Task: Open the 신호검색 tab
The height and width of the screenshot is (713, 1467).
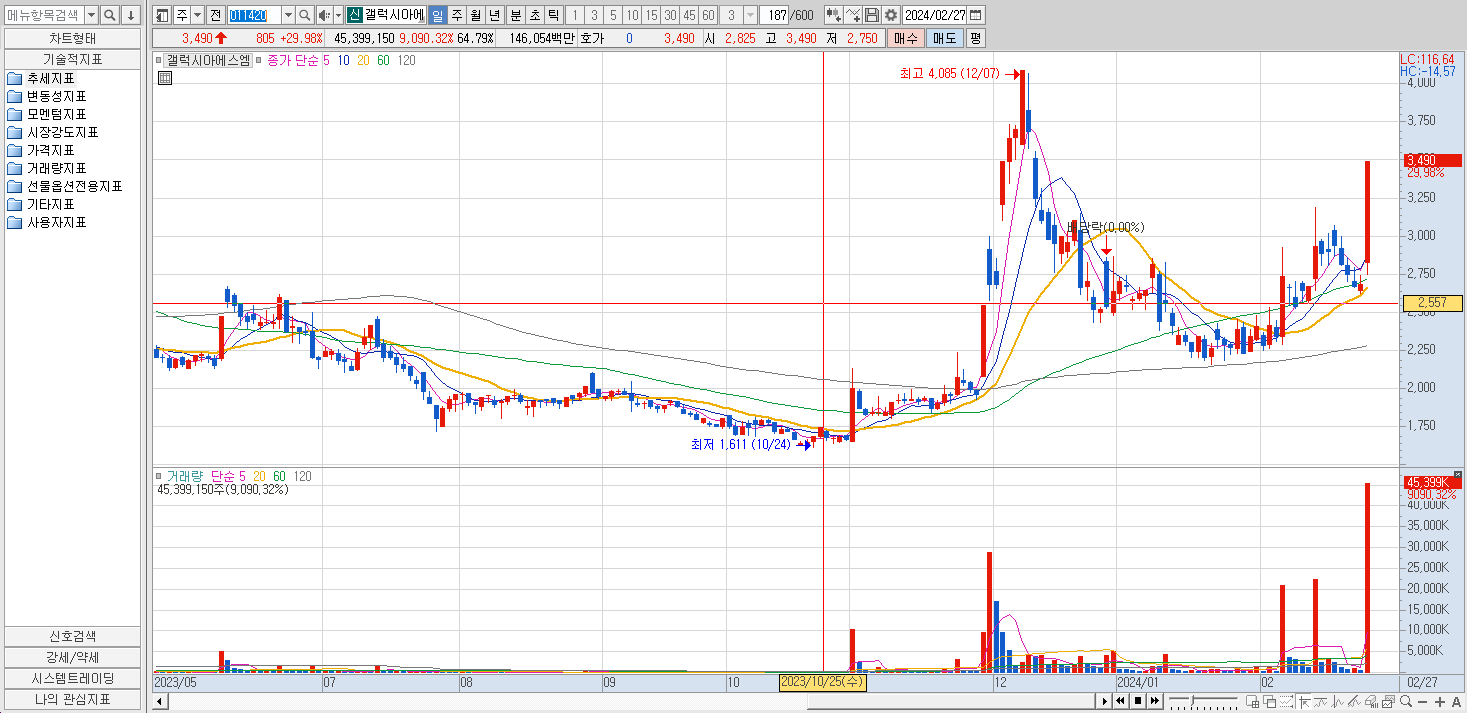Action: click(72, 636)
